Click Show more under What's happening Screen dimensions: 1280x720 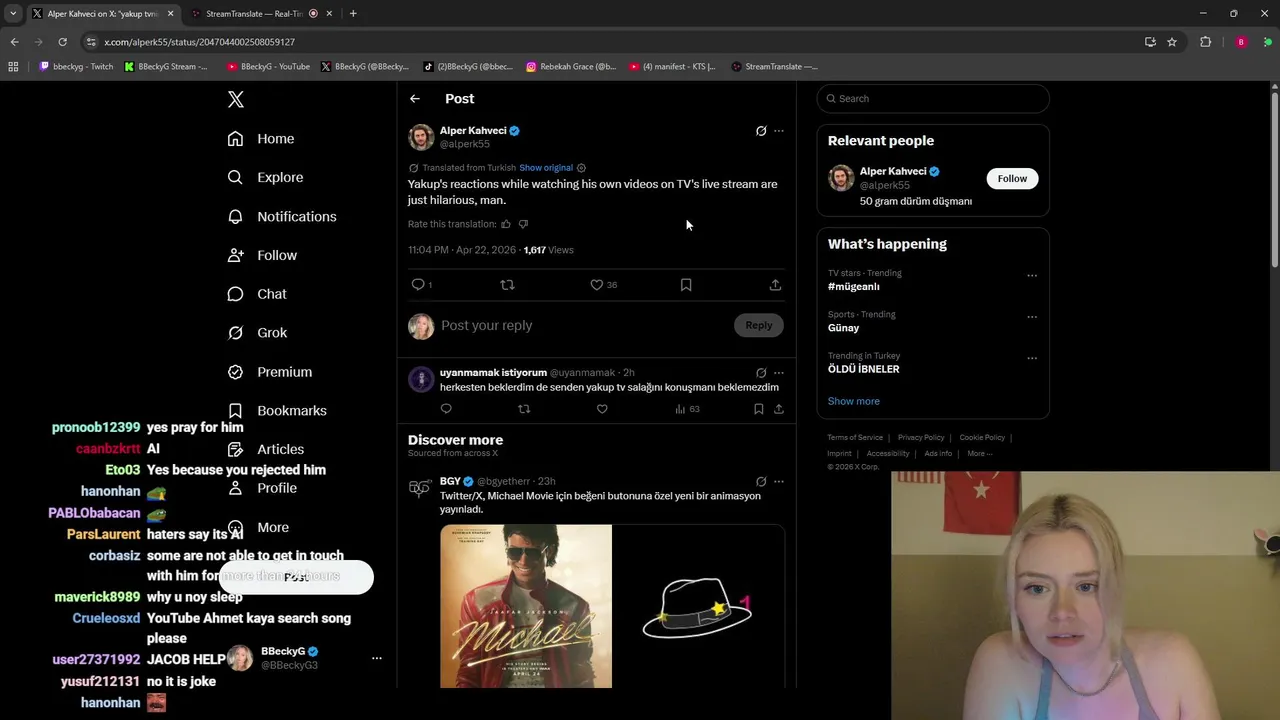(854, 401)
